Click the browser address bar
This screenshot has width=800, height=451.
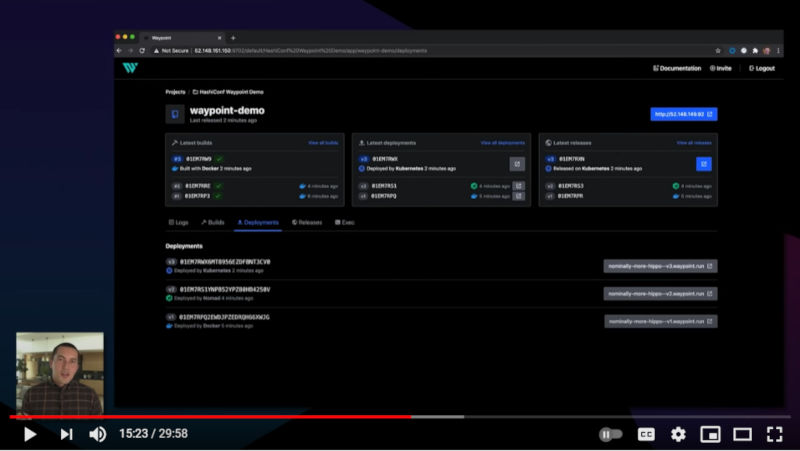pyautogui.click(x=431, y=51)
